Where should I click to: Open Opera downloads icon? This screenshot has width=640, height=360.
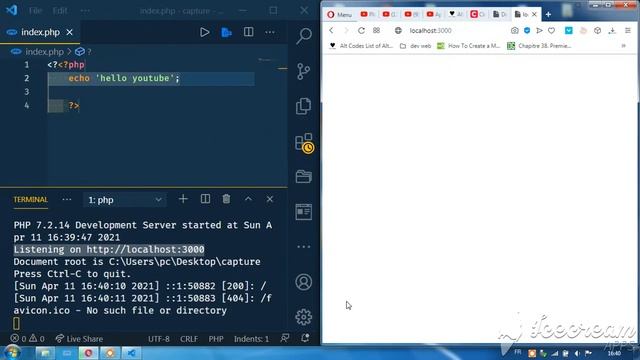[612, 31]
